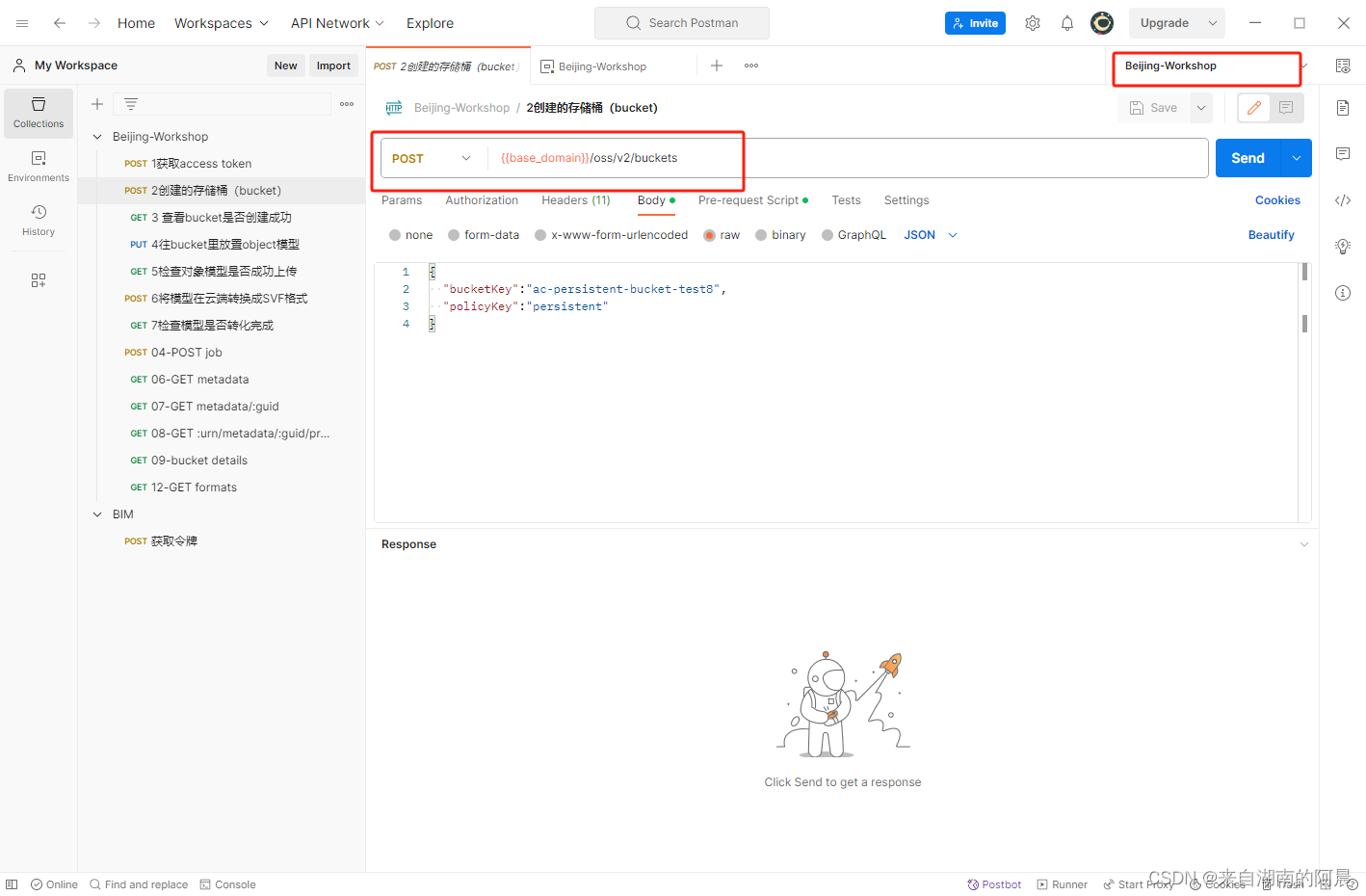Click Beautify to format the JSON body
Image resolution: width=1366 pixels, height=896 pixels.
pyautogui.click(x=1271, y=234)
